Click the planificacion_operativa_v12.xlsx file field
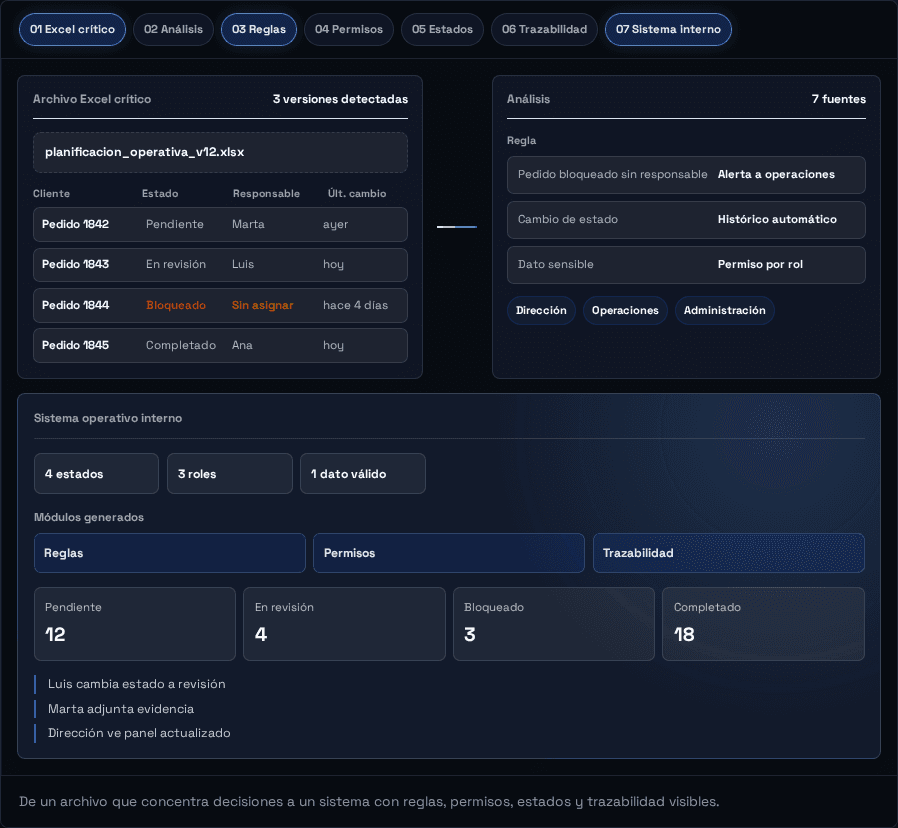Image resolution: width=898 pixels, height=828 pixels. click(x=220, y=152)
